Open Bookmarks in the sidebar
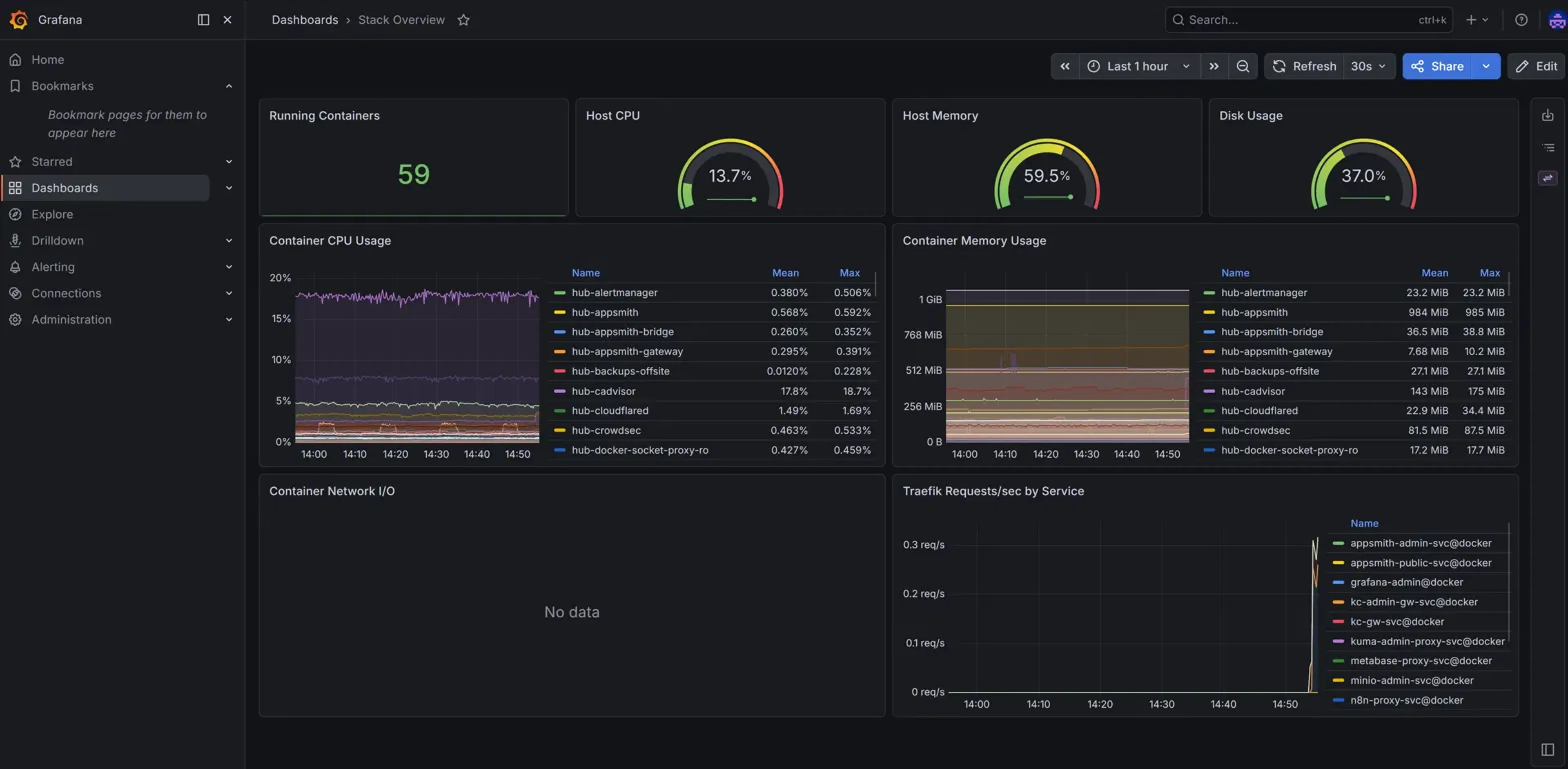The height and width of the screenshot is (769, 1568). pos(62,86)
